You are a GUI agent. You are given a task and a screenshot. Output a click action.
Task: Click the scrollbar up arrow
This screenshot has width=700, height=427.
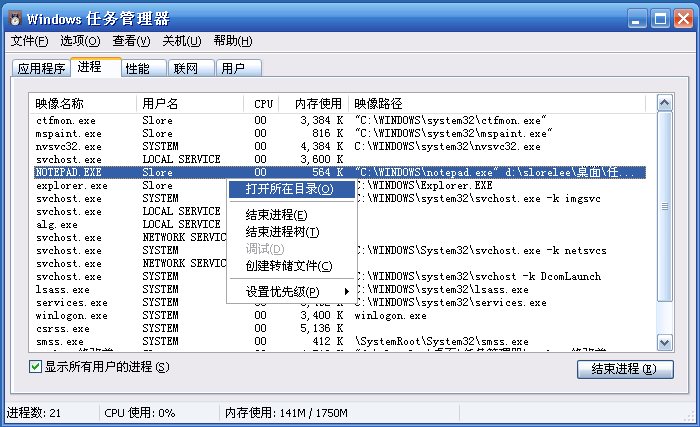pyautogui.click(x=665, y=103)
